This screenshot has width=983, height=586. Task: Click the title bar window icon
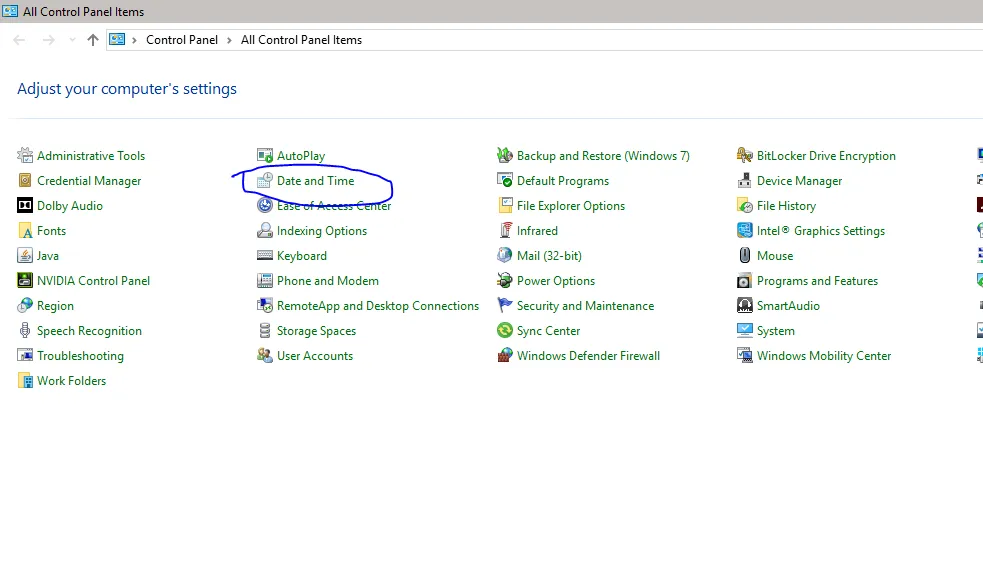pyautogui.click(x=10, y=11)
